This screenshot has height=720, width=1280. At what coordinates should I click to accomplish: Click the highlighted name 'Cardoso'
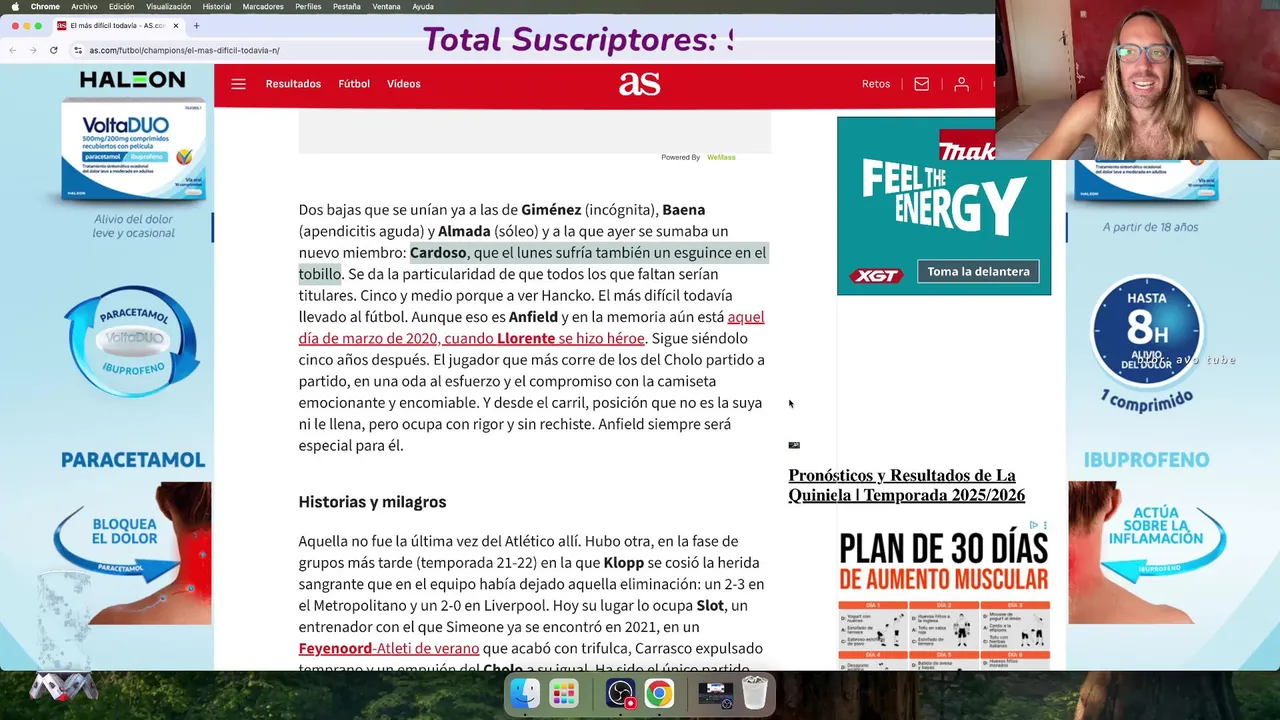pos(438,252)
